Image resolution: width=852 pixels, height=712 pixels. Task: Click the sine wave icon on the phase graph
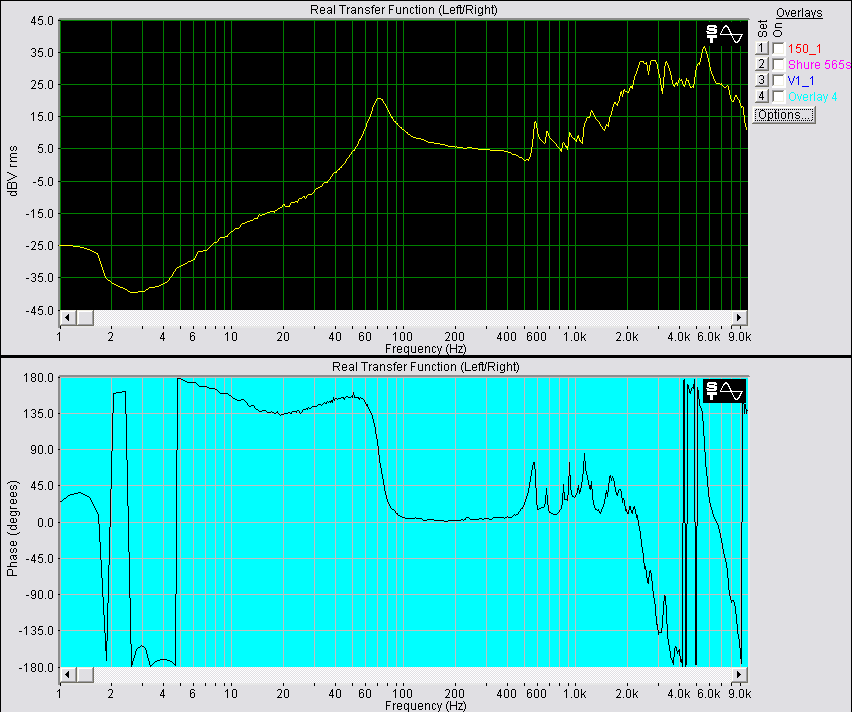coord(731,391)
